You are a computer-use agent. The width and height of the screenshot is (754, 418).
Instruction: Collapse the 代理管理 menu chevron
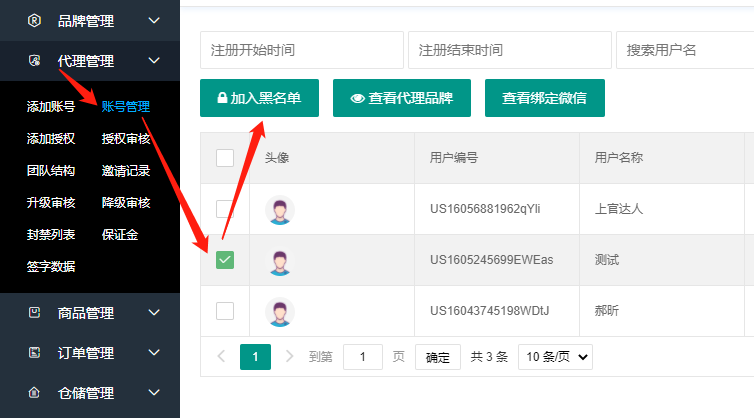point(153,61)
